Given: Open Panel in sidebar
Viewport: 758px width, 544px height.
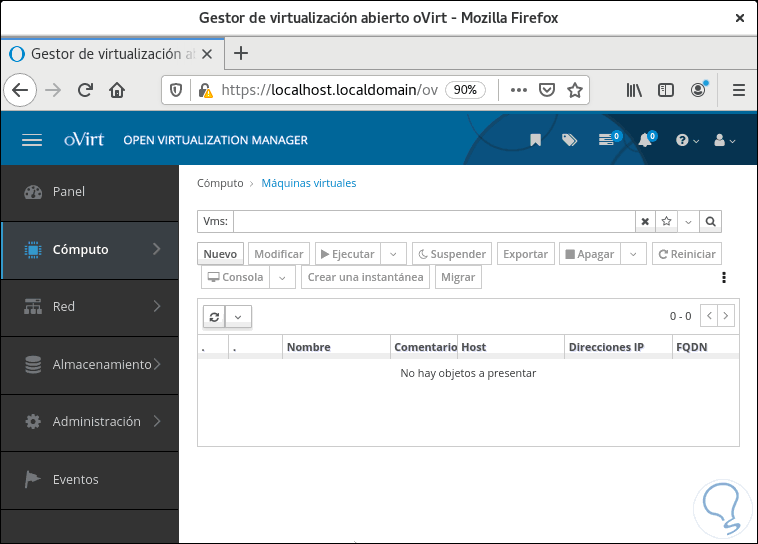Looking at the screenshot, I should (x=90, y=192).
